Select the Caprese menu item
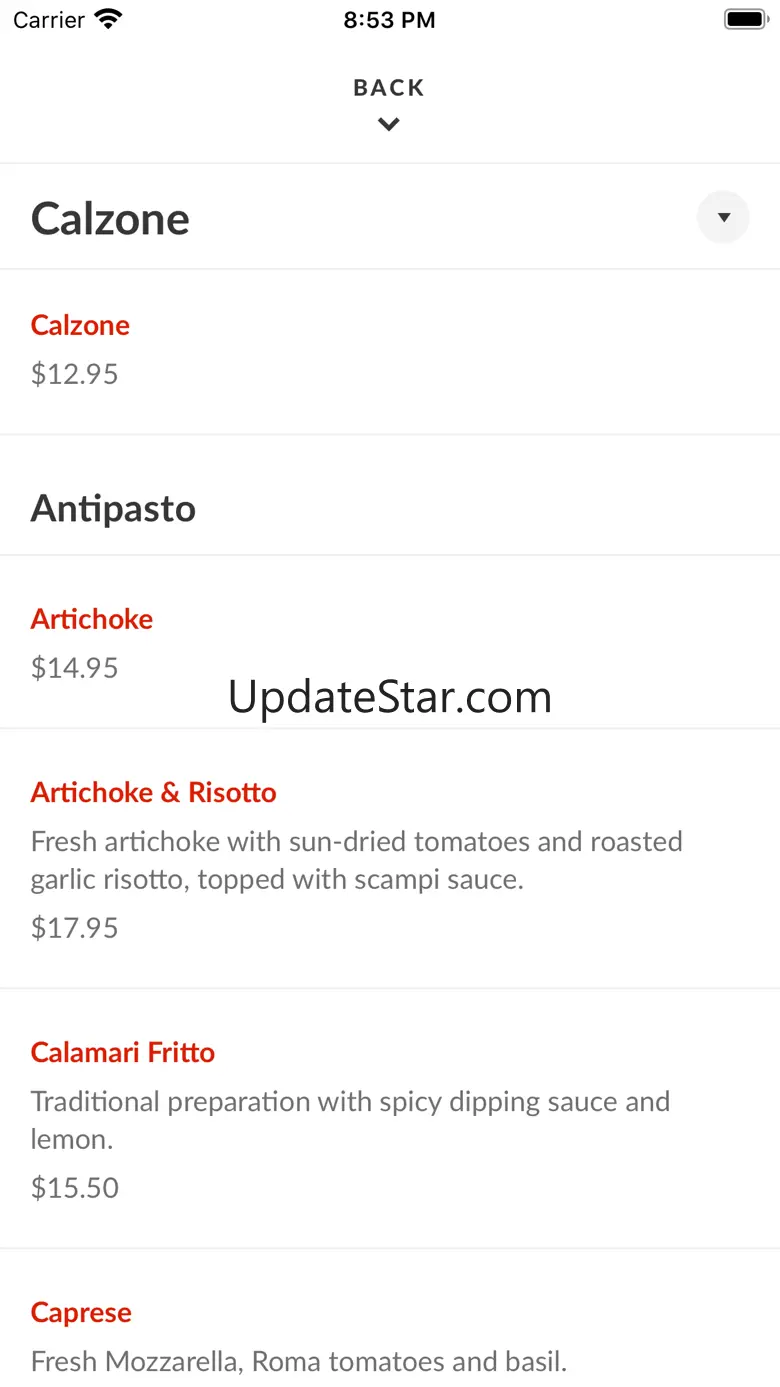Screen dimensions: 780x1387 pyautogui.click(x=81, y=1312)
